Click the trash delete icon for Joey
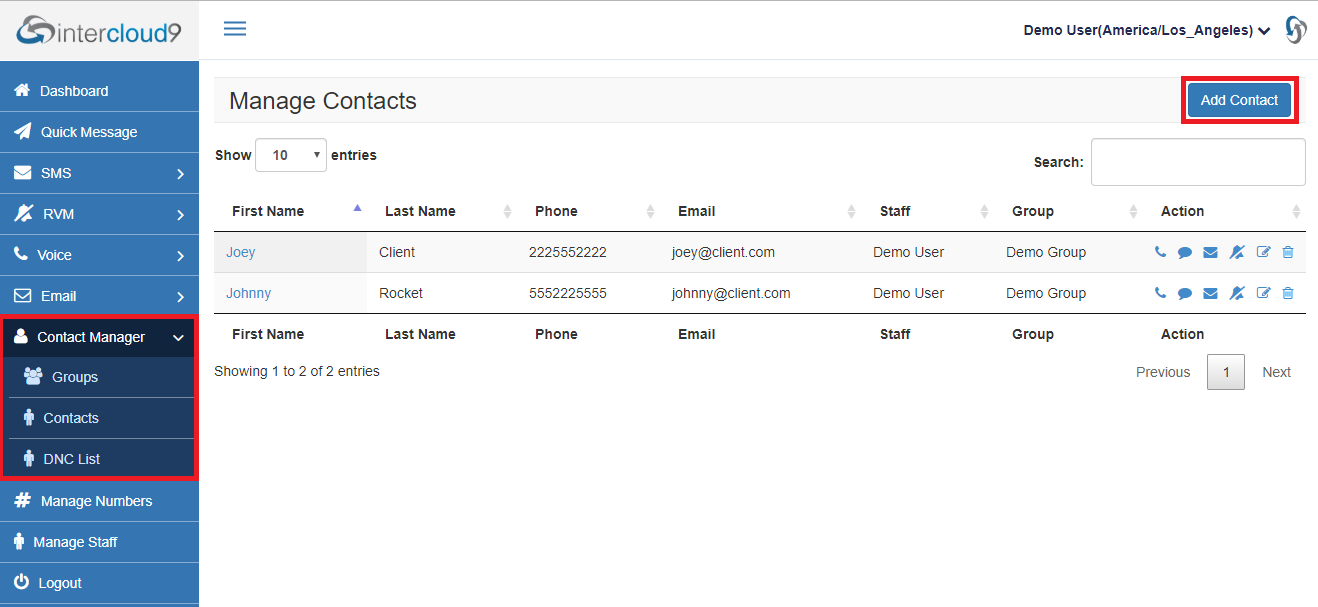1318x607 pixels. pos(1288,252)
